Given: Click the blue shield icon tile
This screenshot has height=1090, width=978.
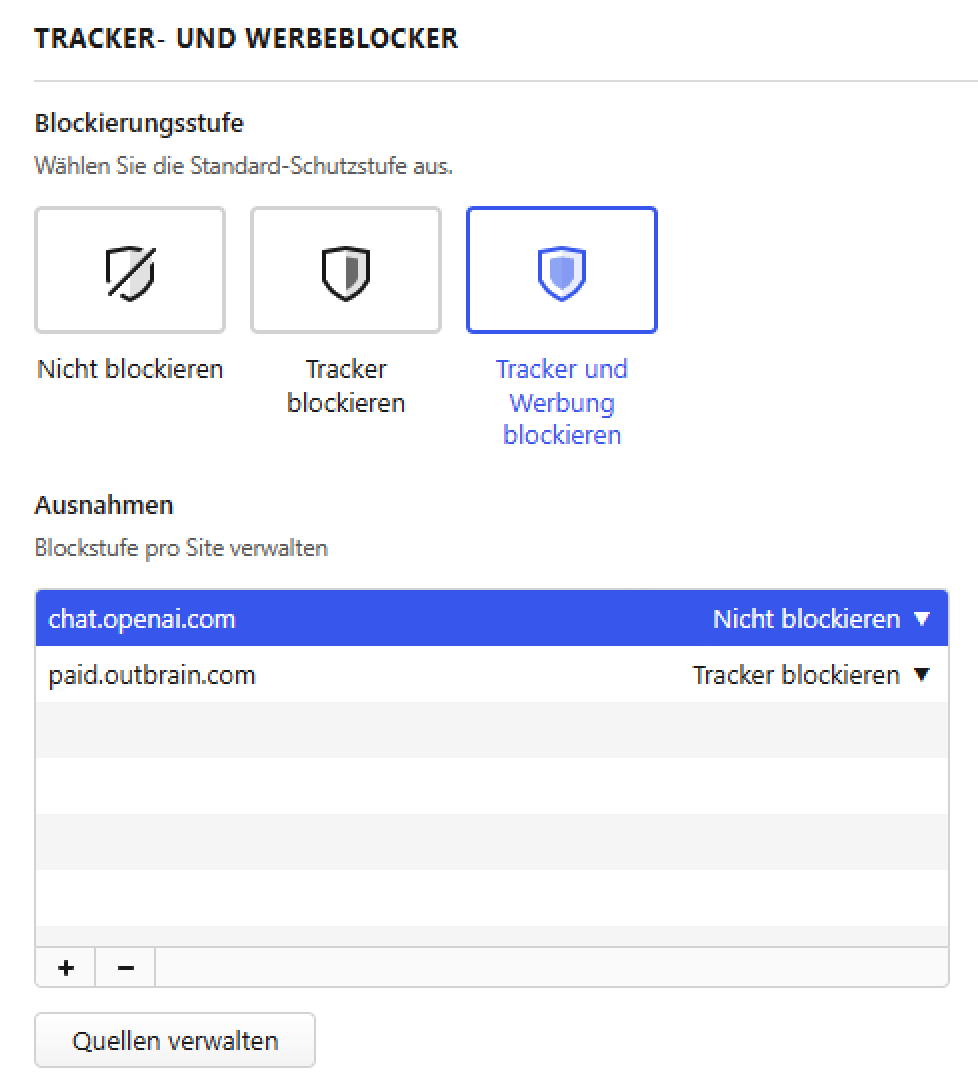Looking at the screenshot, I should tap(562, 270).
